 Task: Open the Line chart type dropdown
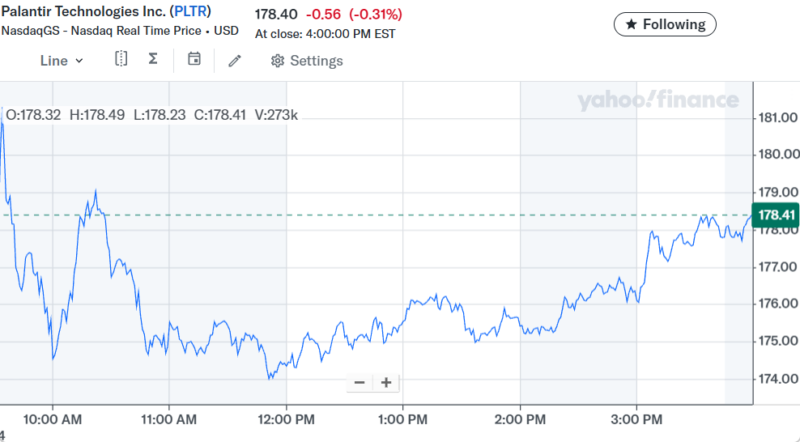pos(61,60)
